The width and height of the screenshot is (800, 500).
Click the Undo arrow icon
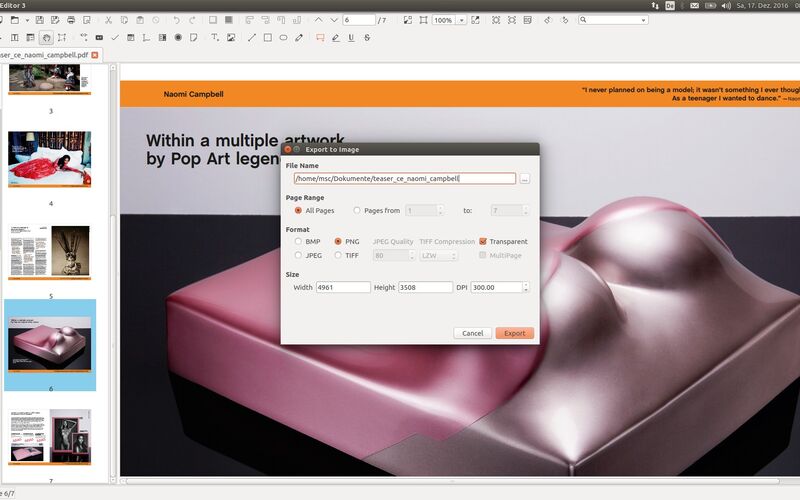[x=176, y=20]
